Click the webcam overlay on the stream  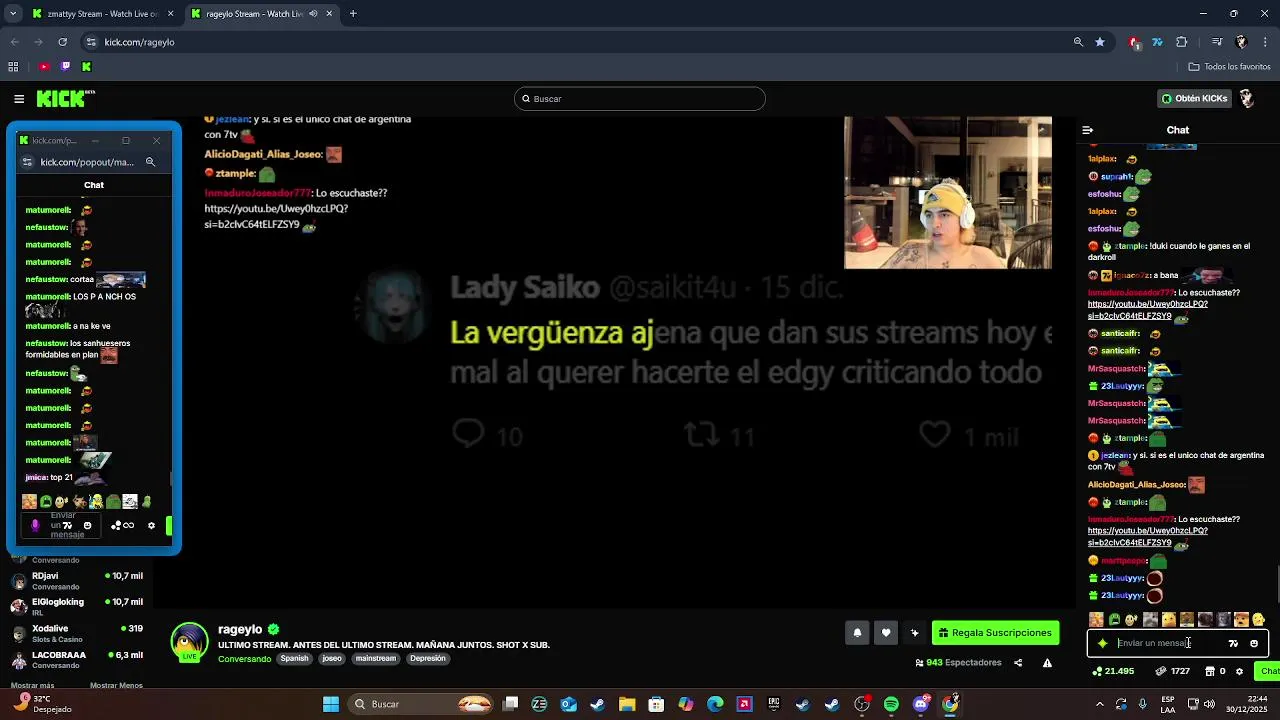coord(947,193)
